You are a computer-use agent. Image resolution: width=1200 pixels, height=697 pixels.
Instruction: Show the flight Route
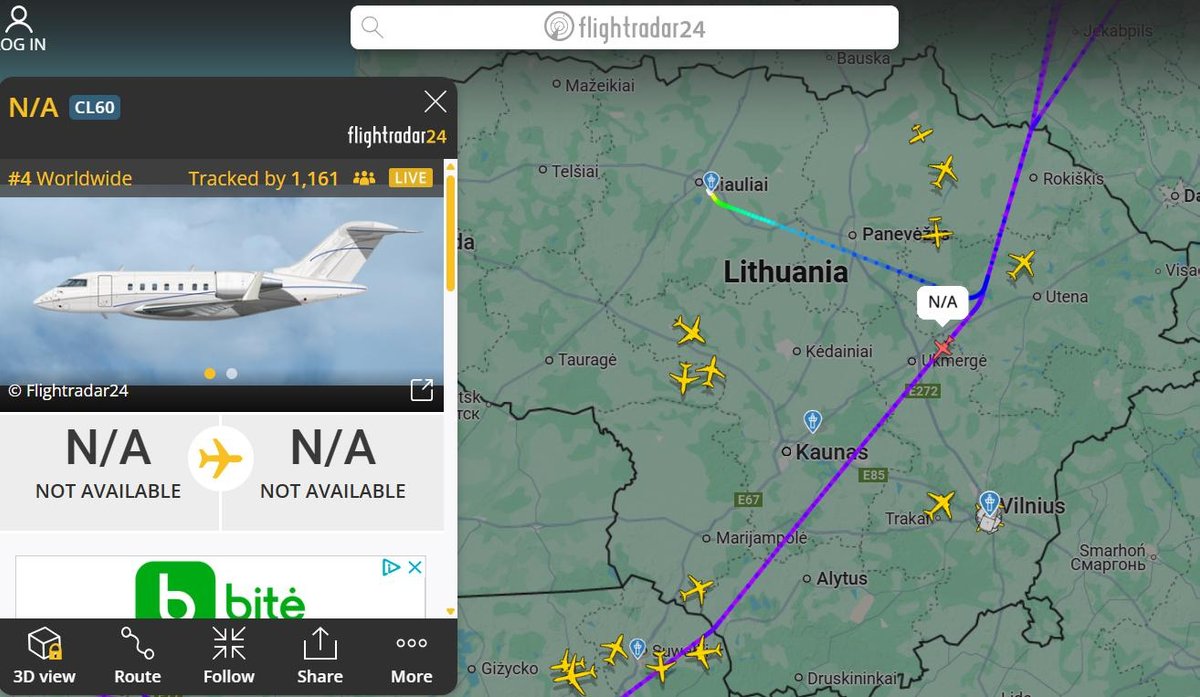click(137, 654)
